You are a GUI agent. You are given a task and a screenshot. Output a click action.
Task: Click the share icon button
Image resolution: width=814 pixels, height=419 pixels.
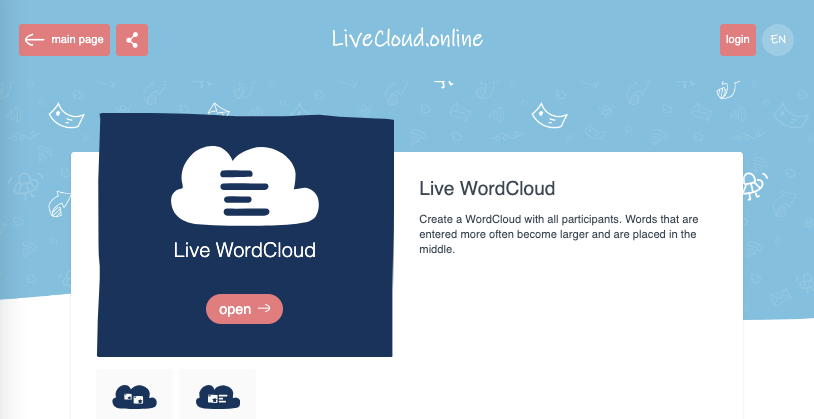click(132, 40)
